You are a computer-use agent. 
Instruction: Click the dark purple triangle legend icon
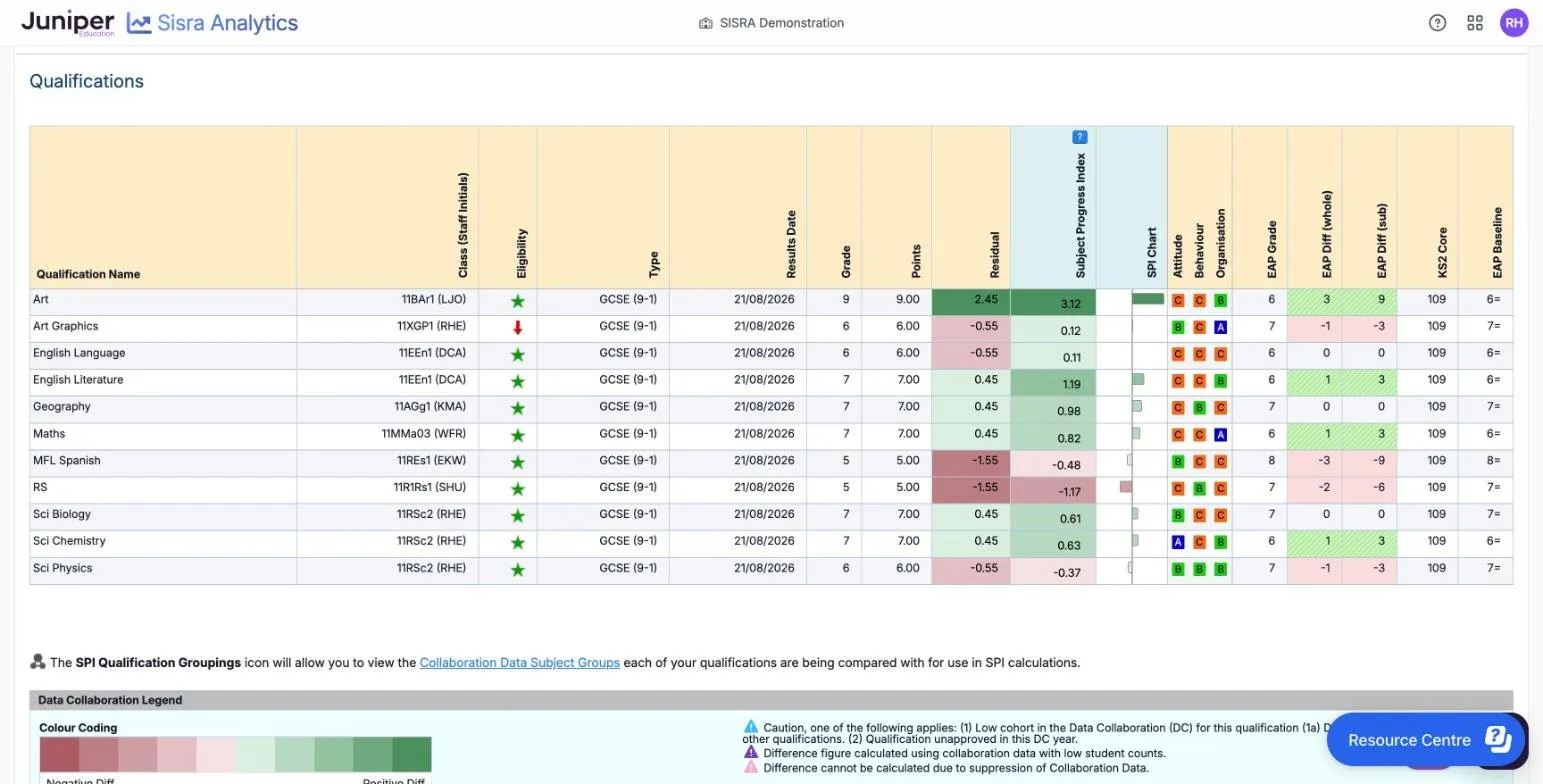(751, 753)
